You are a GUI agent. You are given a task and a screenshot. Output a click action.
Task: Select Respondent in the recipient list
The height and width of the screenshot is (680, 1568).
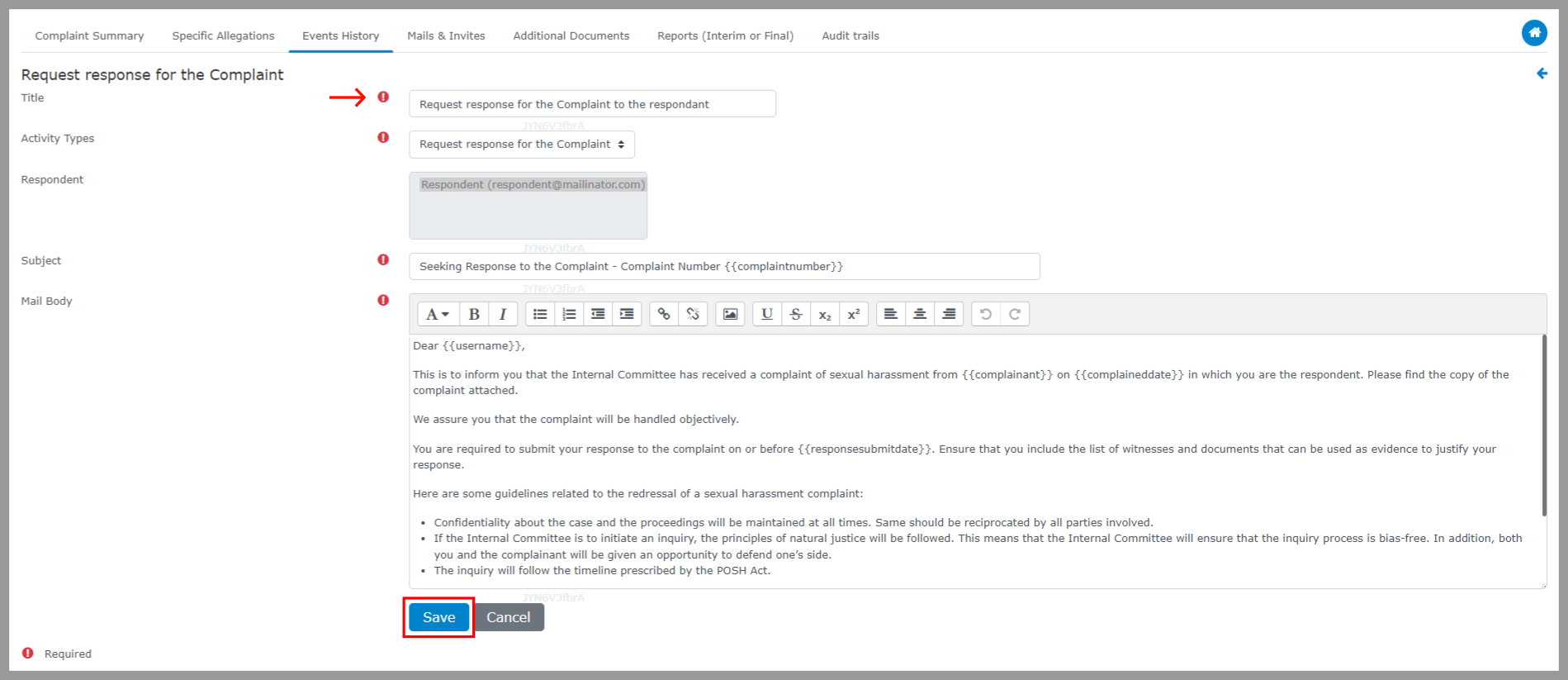(532, 185)
